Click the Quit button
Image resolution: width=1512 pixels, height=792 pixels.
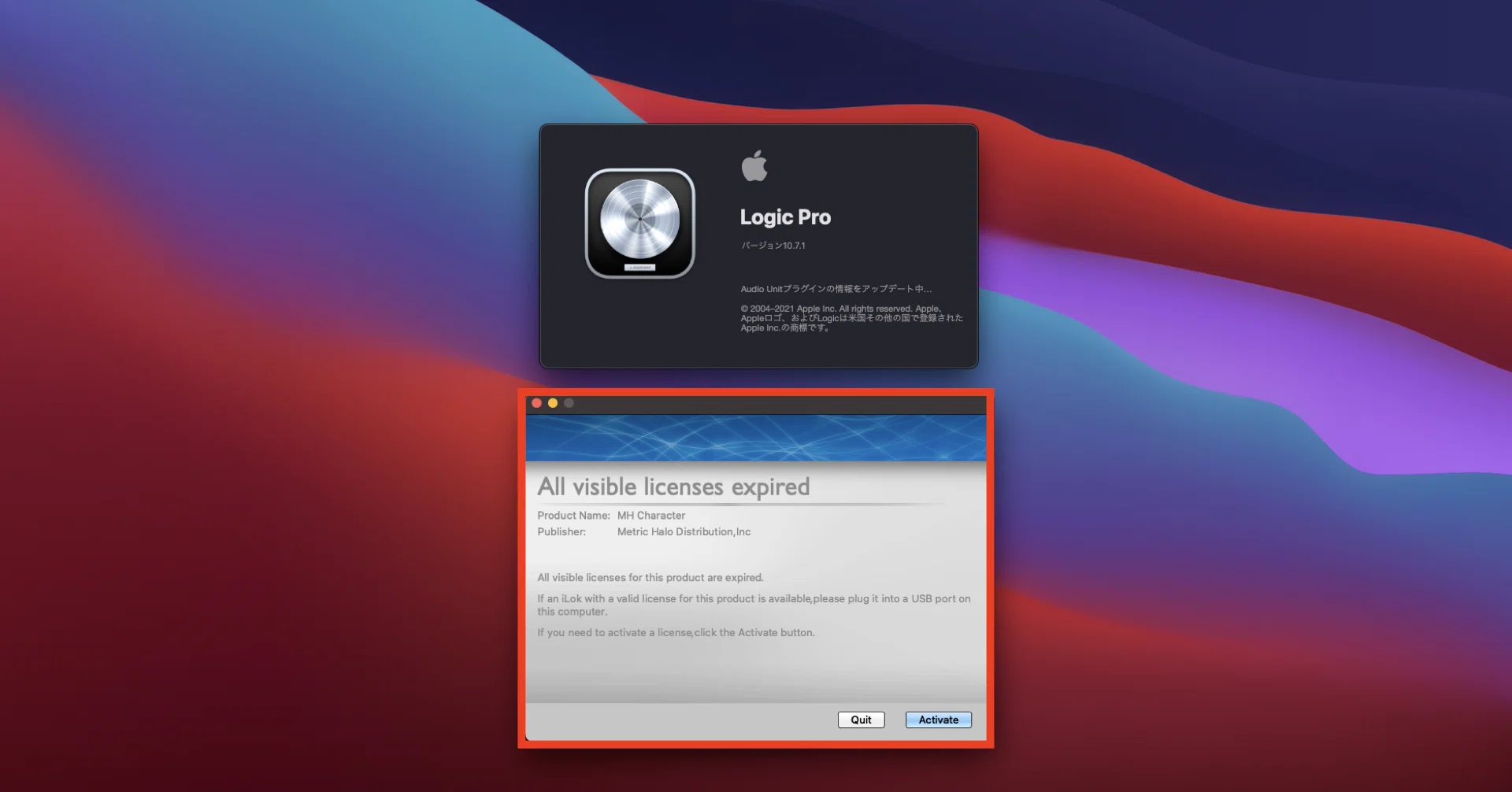click(861, 720)
